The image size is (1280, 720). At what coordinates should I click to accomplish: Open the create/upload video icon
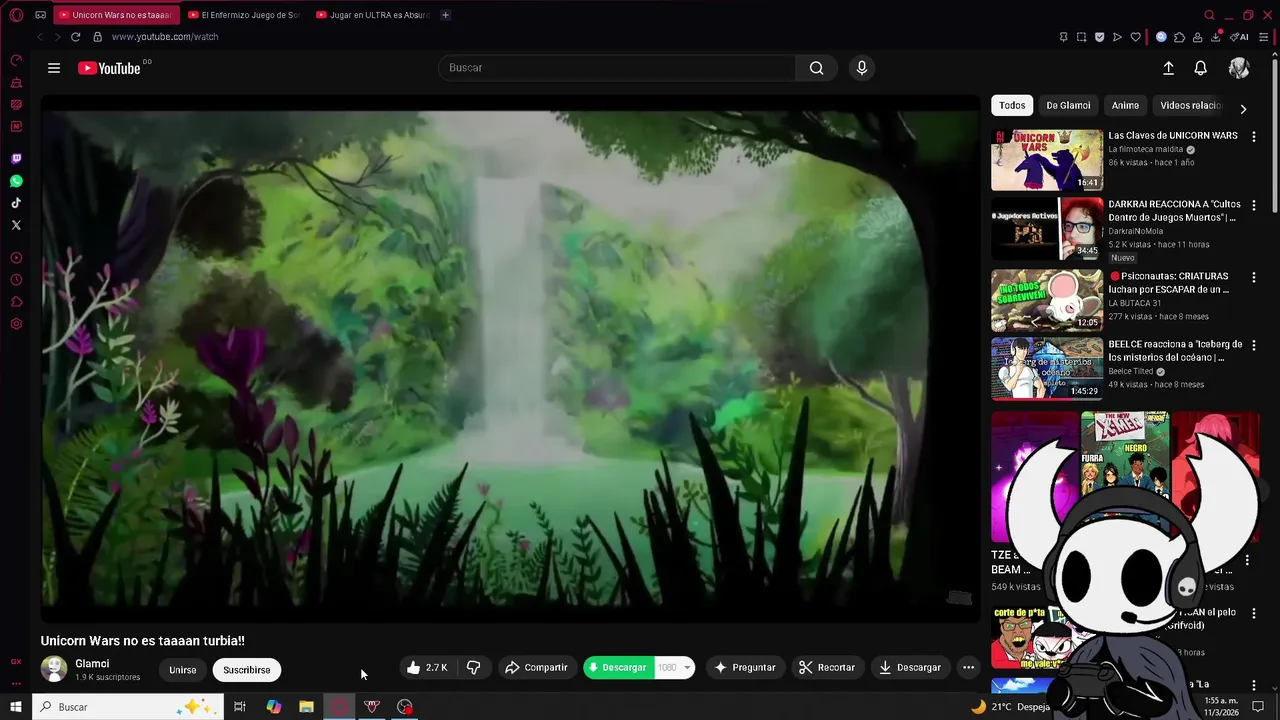click(1168, 68)
